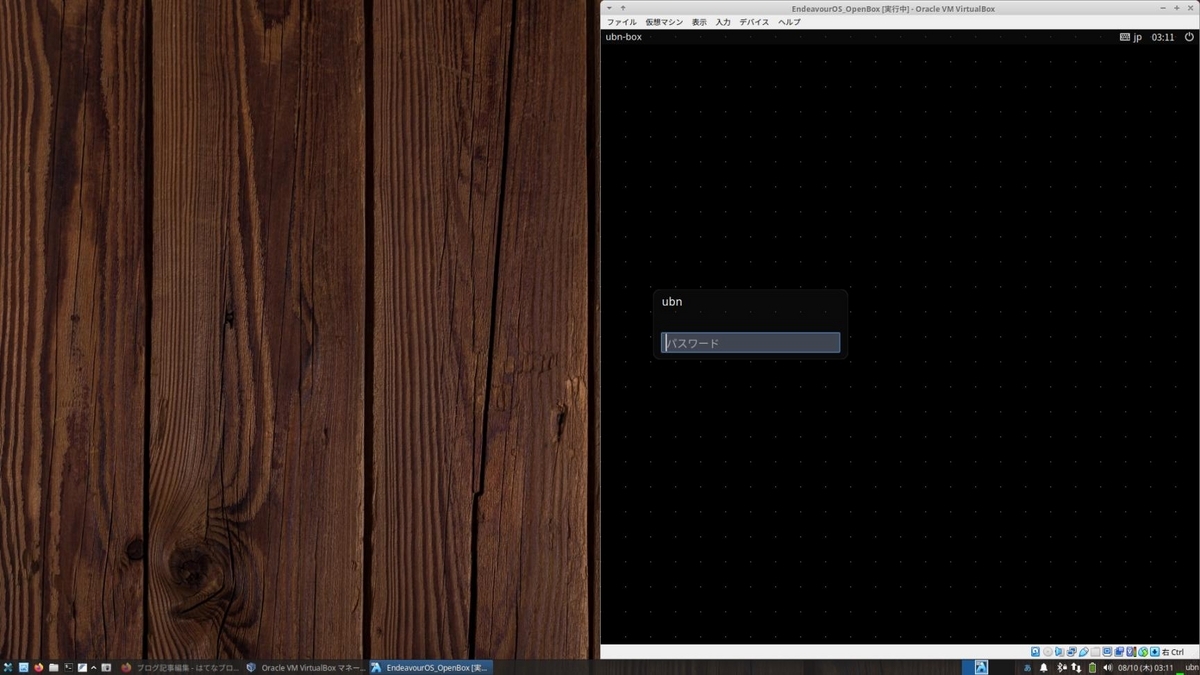
Task: Click the hard disk activity indicator in VM statusbar
Action: pos(1035,652)
